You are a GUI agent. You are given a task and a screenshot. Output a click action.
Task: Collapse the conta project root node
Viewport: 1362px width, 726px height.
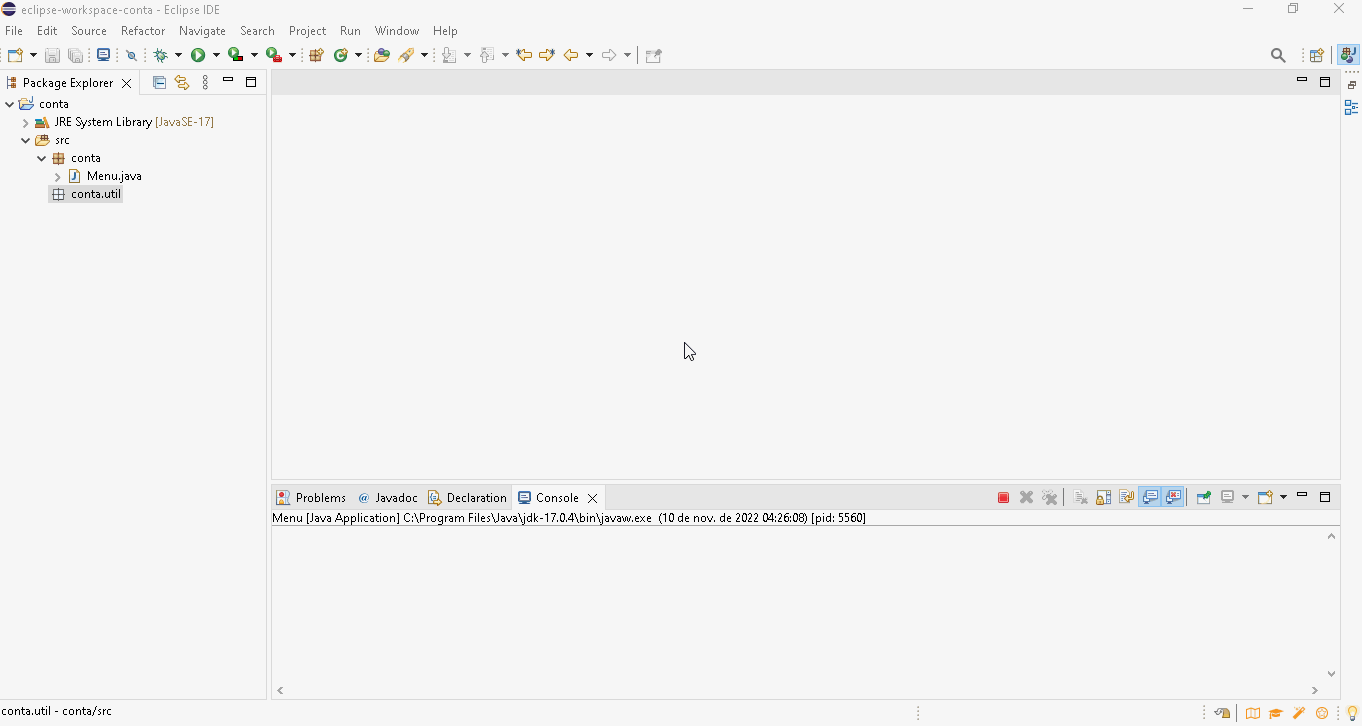[x=10, y=104]
